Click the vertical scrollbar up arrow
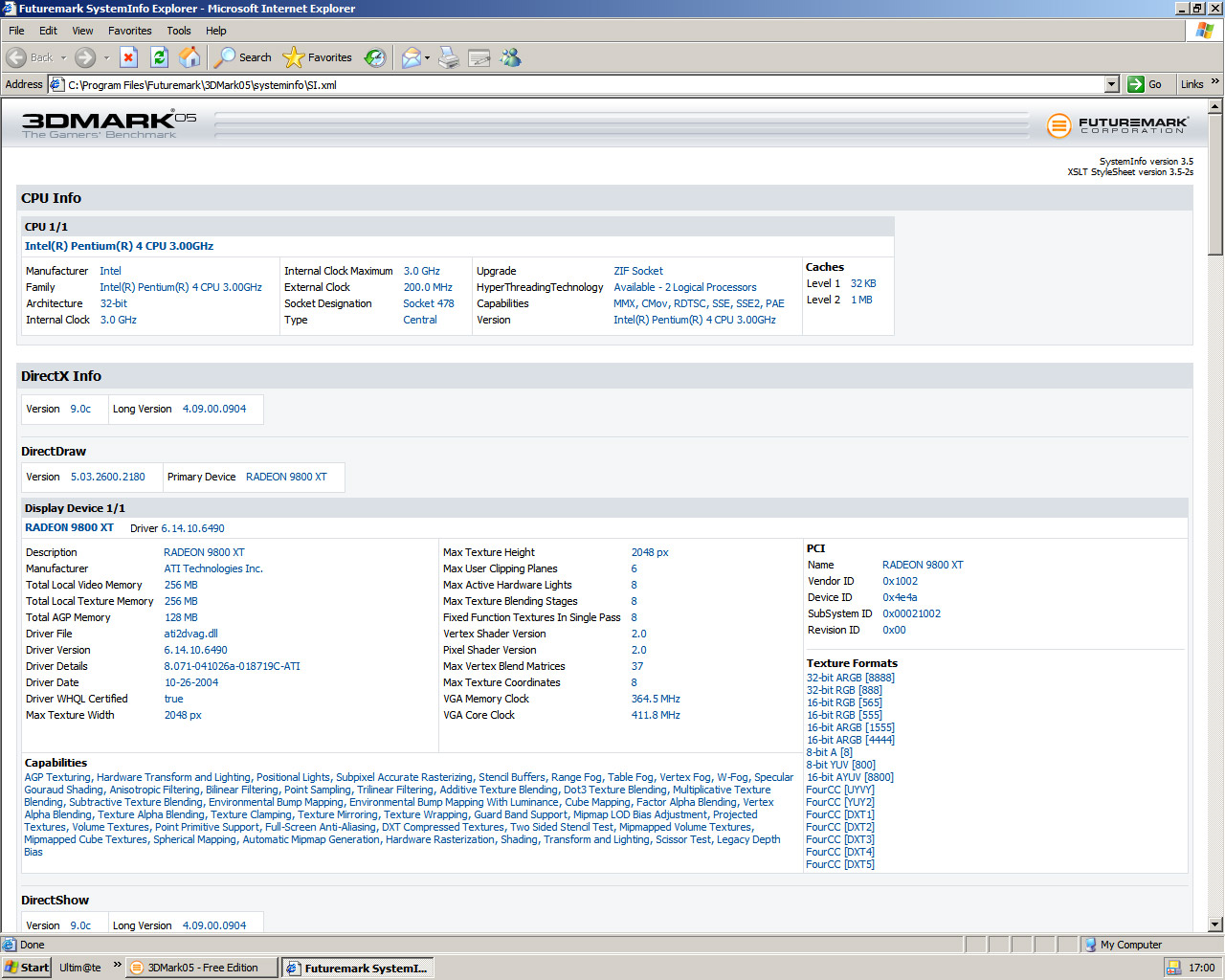The height and width of the screenshot is (980, 1225). tap(1215, 107)
